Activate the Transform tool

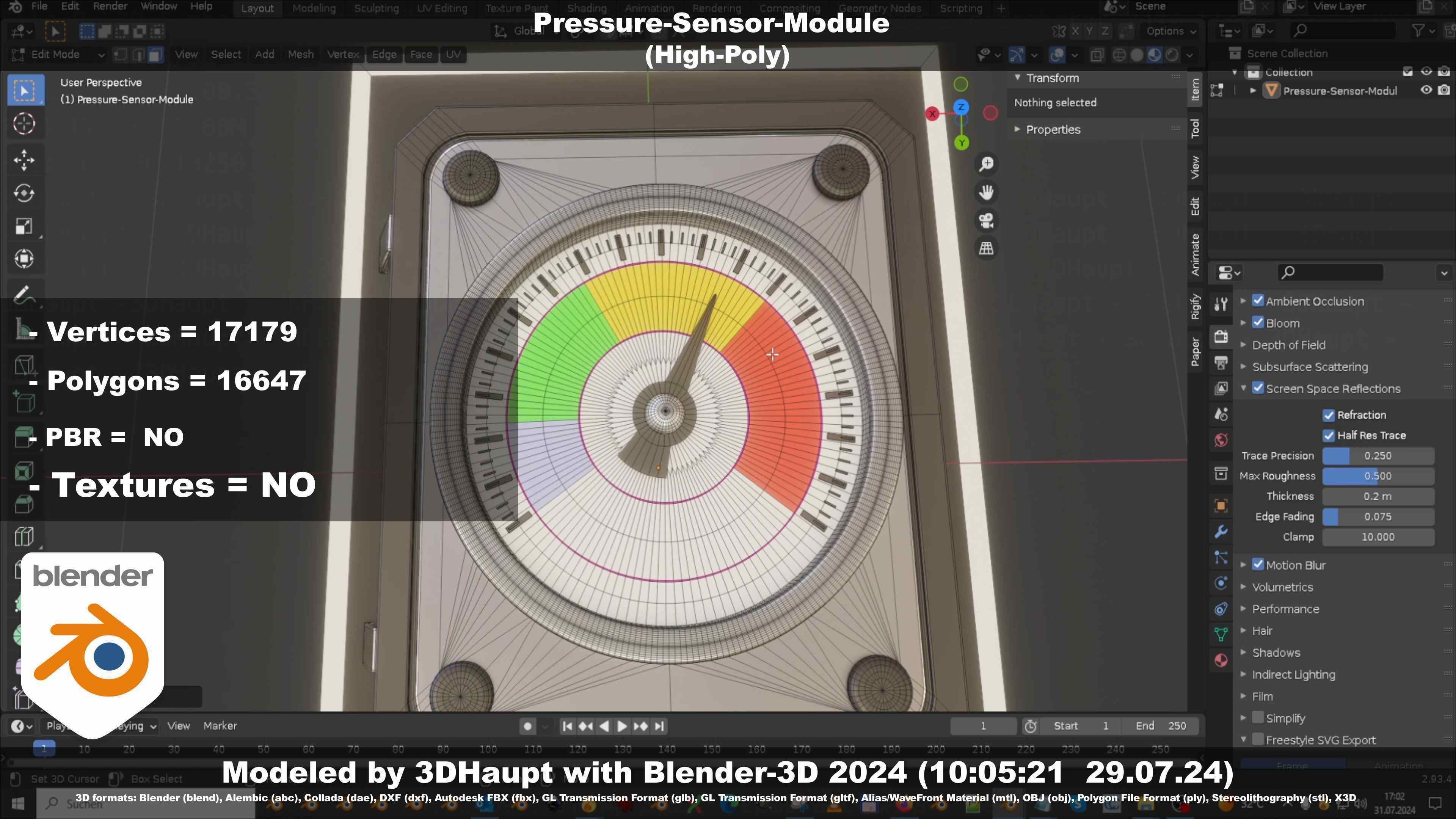24,259
